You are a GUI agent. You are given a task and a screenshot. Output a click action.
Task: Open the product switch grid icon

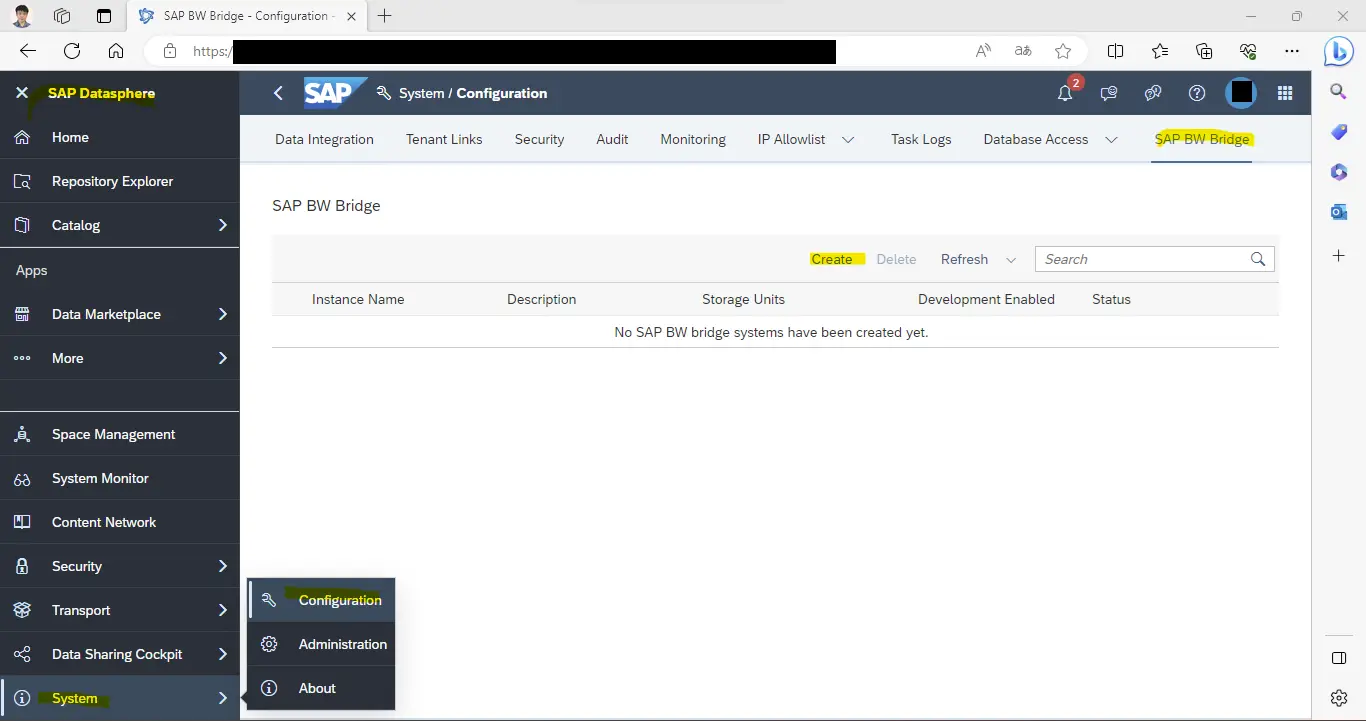click(x=1285, y=93)
